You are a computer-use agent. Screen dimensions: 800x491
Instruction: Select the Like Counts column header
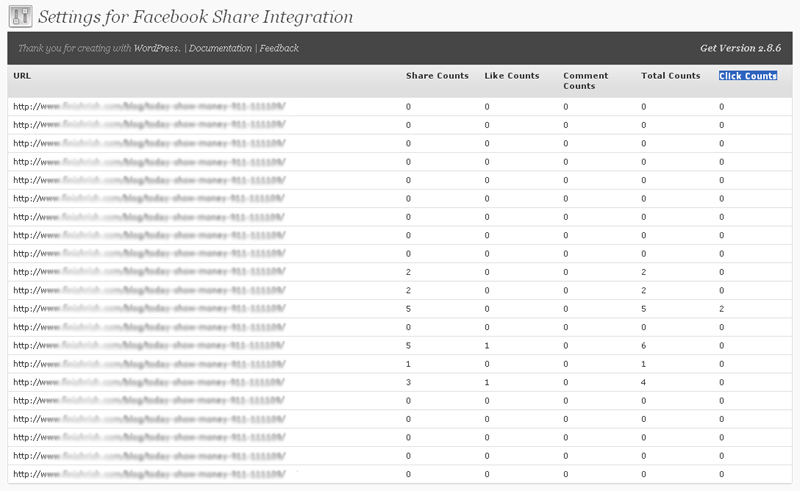(512, 76)
